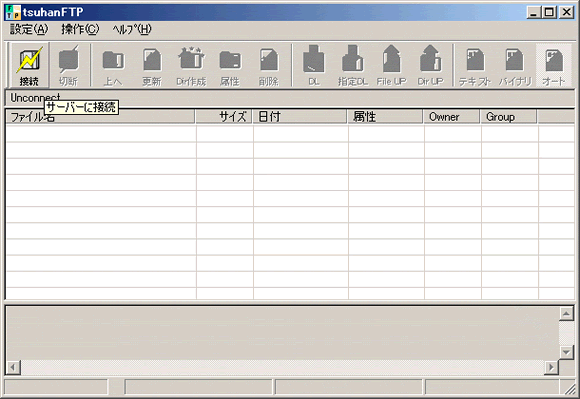Sort by 日付 column header

click(300, 117)
